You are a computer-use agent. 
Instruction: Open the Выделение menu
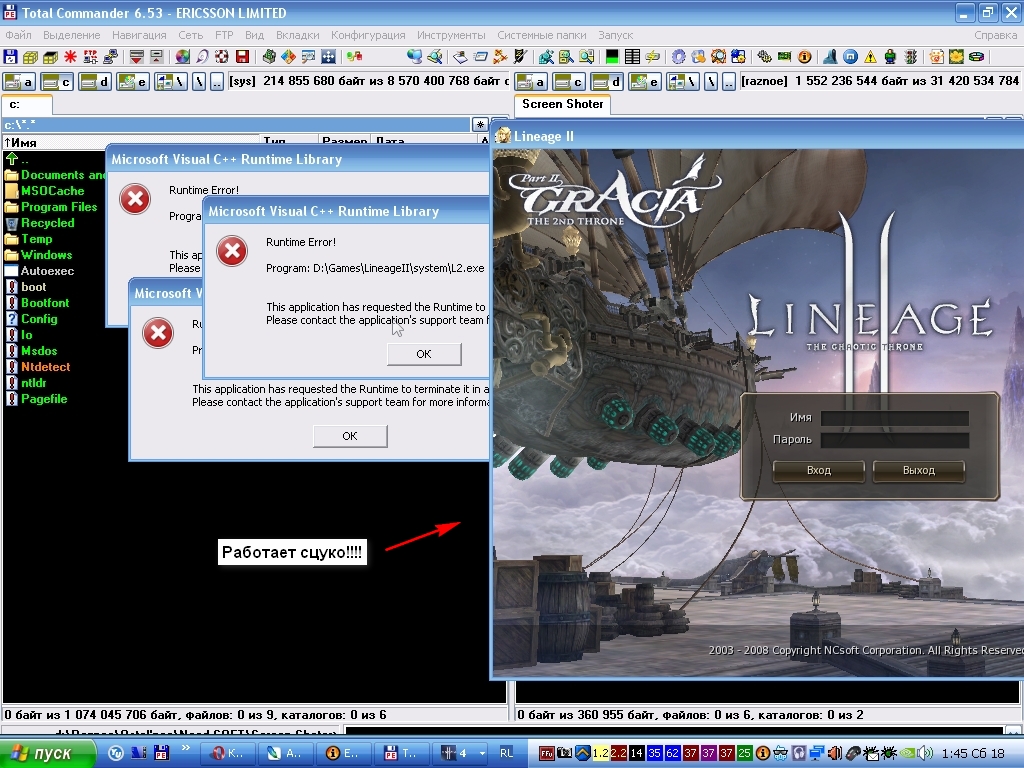click(72, 35)
